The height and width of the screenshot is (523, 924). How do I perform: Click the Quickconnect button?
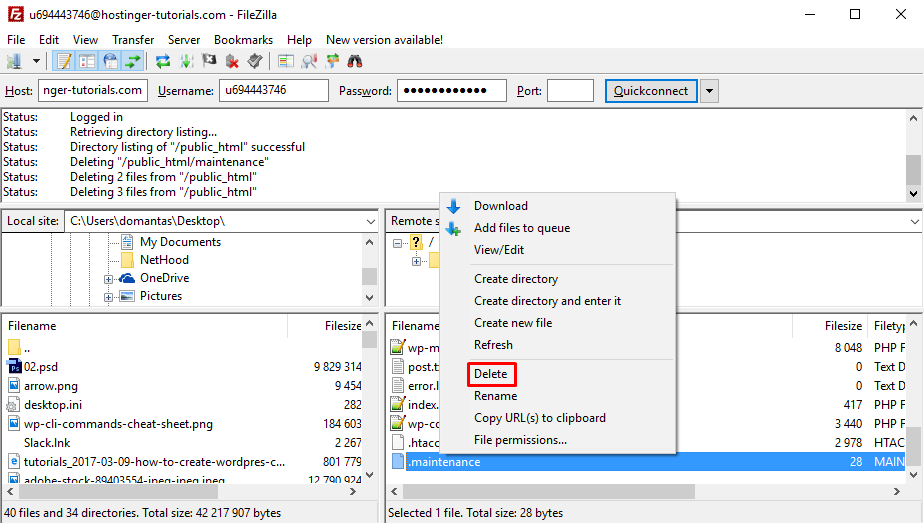[x=651, y=91]
